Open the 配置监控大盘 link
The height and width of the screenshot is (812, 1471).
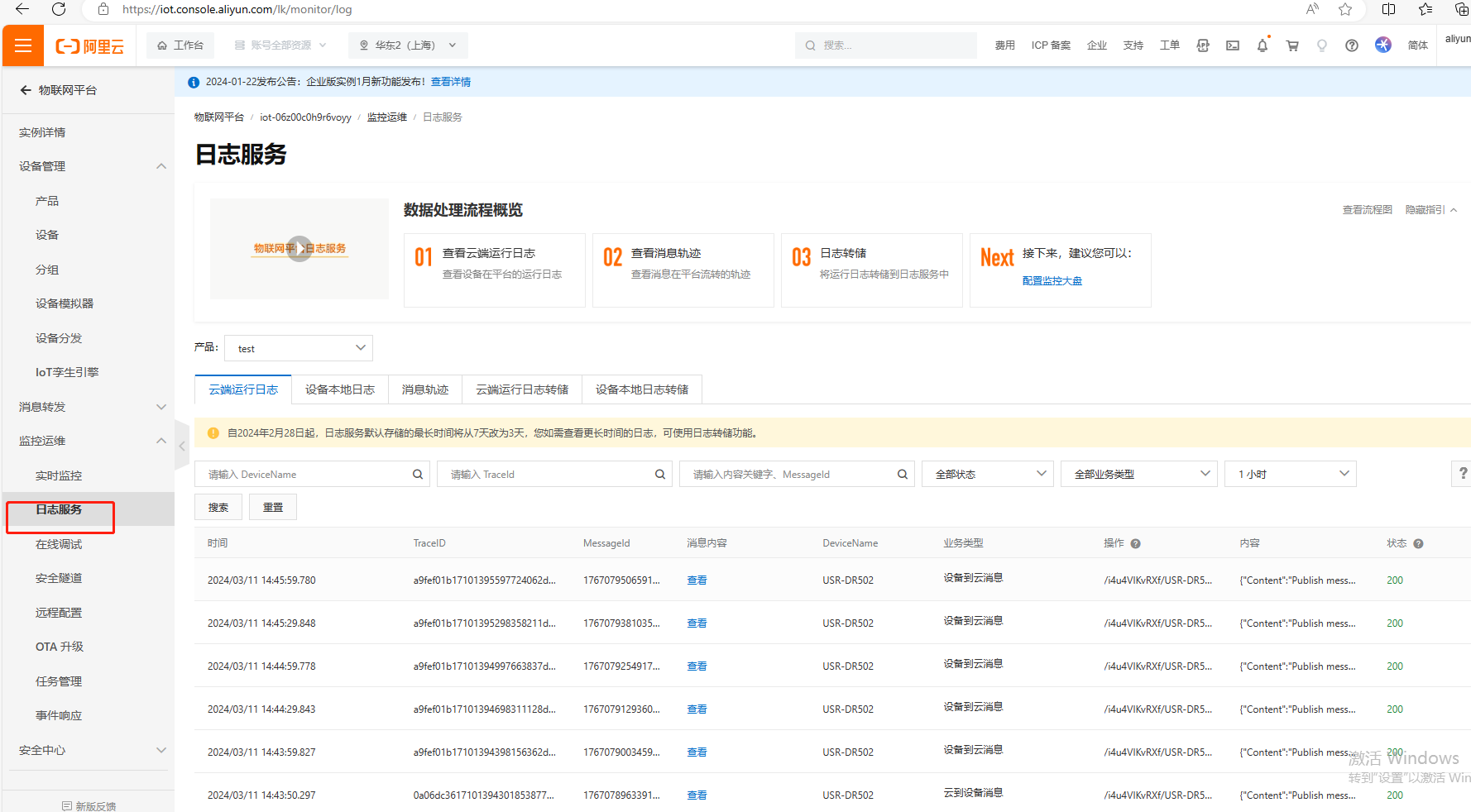pyautogui.click(x=1052, y=281)
